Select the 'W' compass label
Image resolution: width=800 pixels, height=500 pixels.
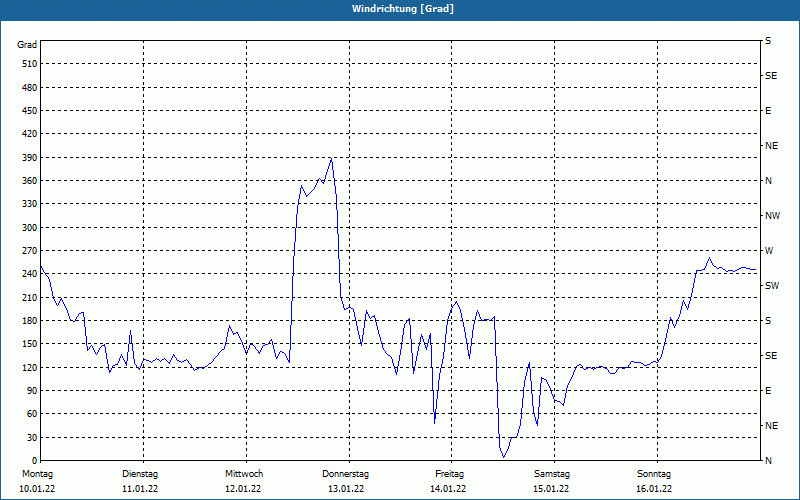769,251
